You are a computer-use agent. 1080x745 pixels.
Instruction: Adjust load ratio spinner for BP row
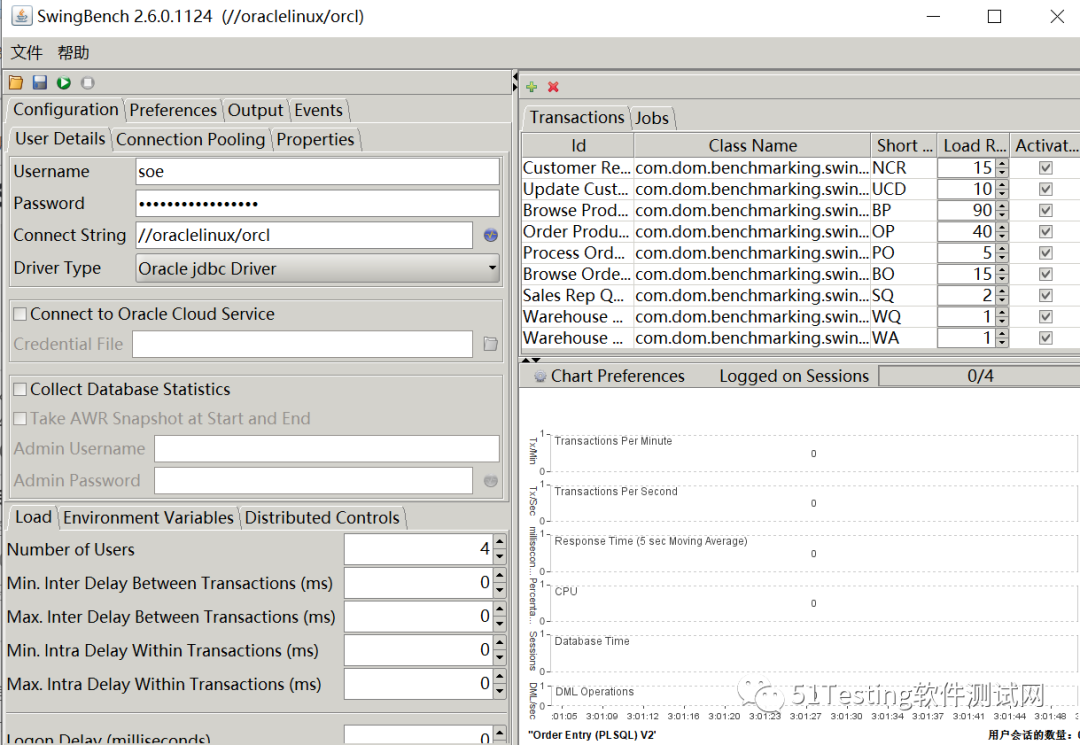[x=1002, y=210]
